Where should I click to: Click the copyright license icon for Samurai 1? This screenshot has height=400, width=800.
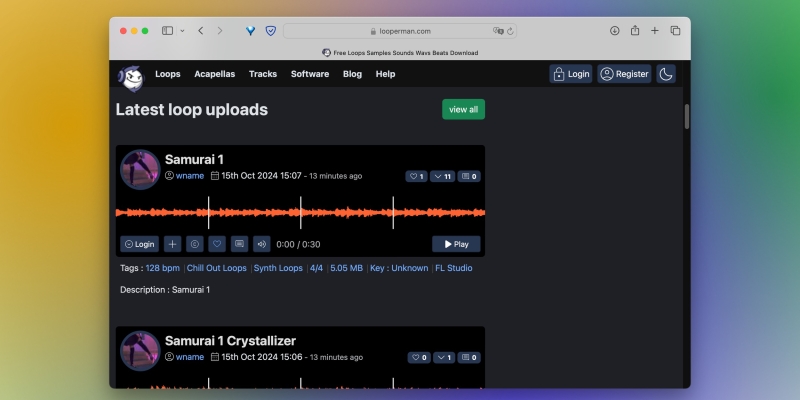pyautogui.click(x=194, y=243)
